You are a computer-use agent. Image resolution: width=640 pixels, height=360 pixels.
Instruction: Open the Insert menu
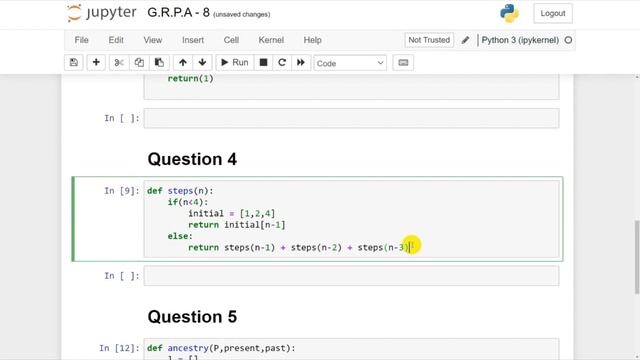coord(193,40)
